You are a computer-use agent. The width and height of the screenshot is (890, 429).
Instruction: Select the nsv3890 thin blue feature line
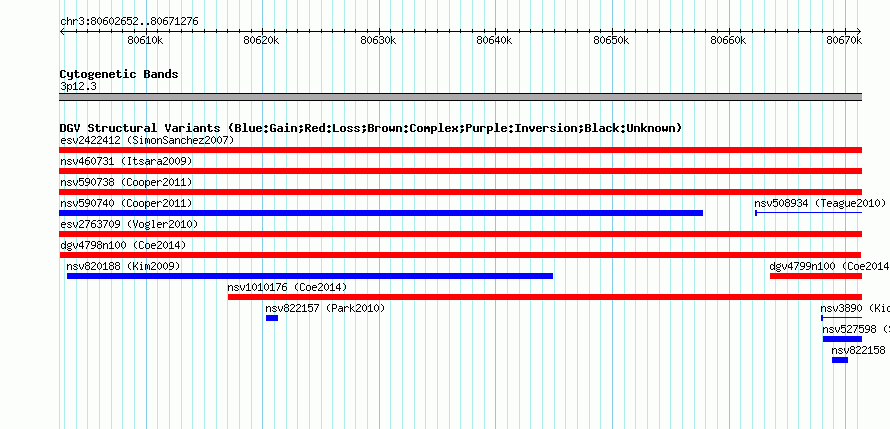[842, 318]
